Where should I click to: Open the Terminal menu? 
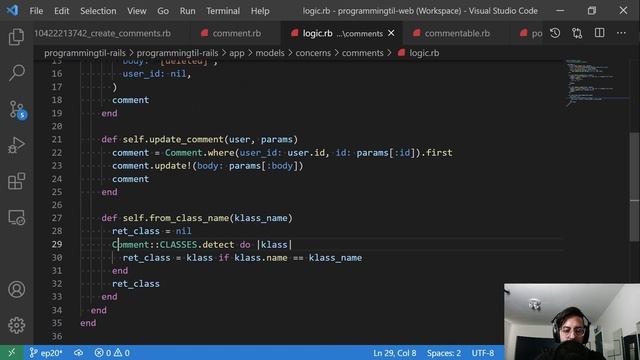pyautogui.click(x=223, y=11)
